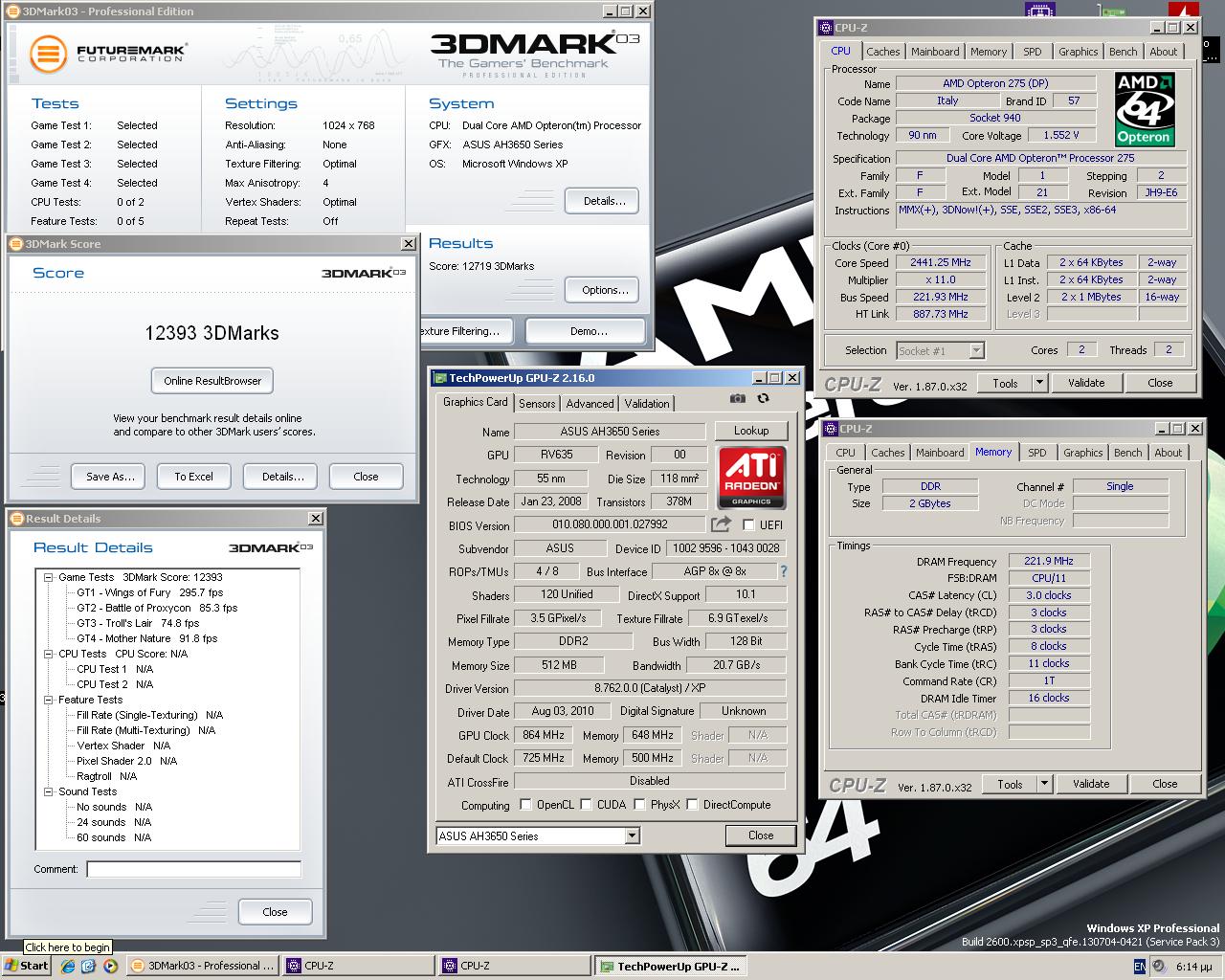
Task: Click the To Excel button
Action: pos(193,477)
